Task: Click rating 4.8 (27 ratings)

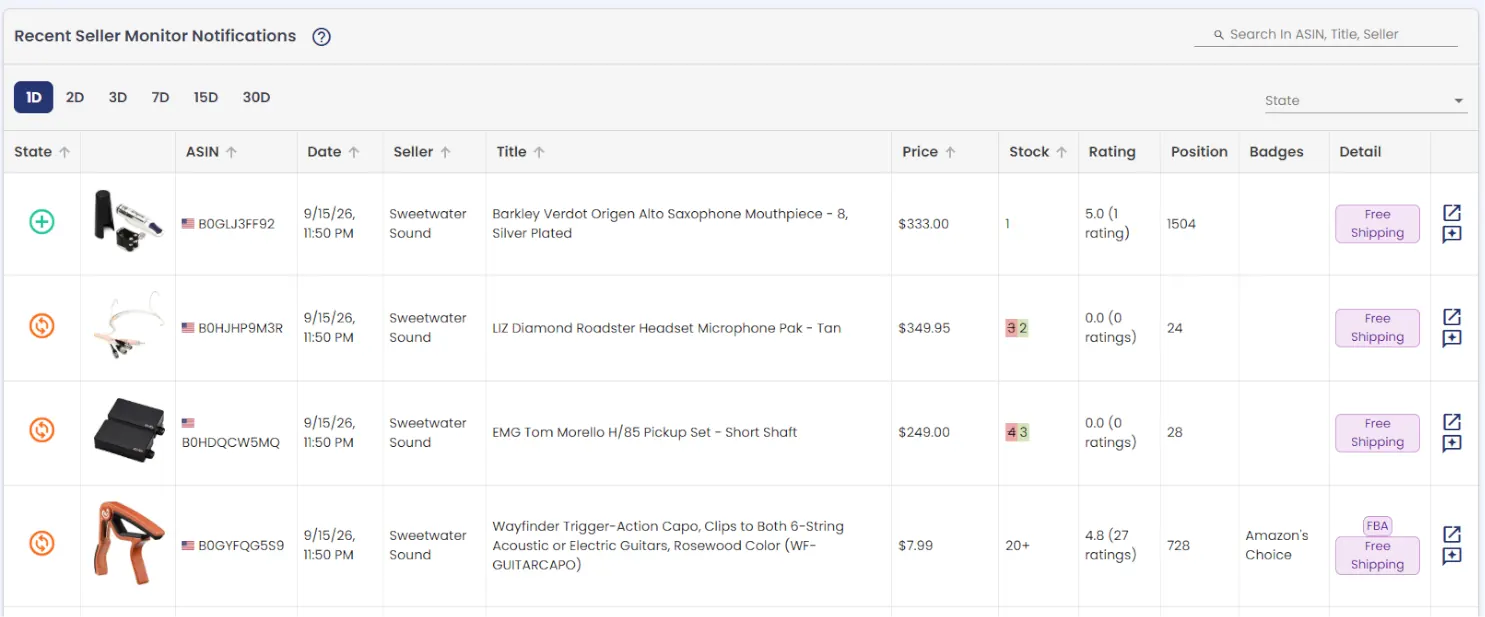Action: (1111, 545)
